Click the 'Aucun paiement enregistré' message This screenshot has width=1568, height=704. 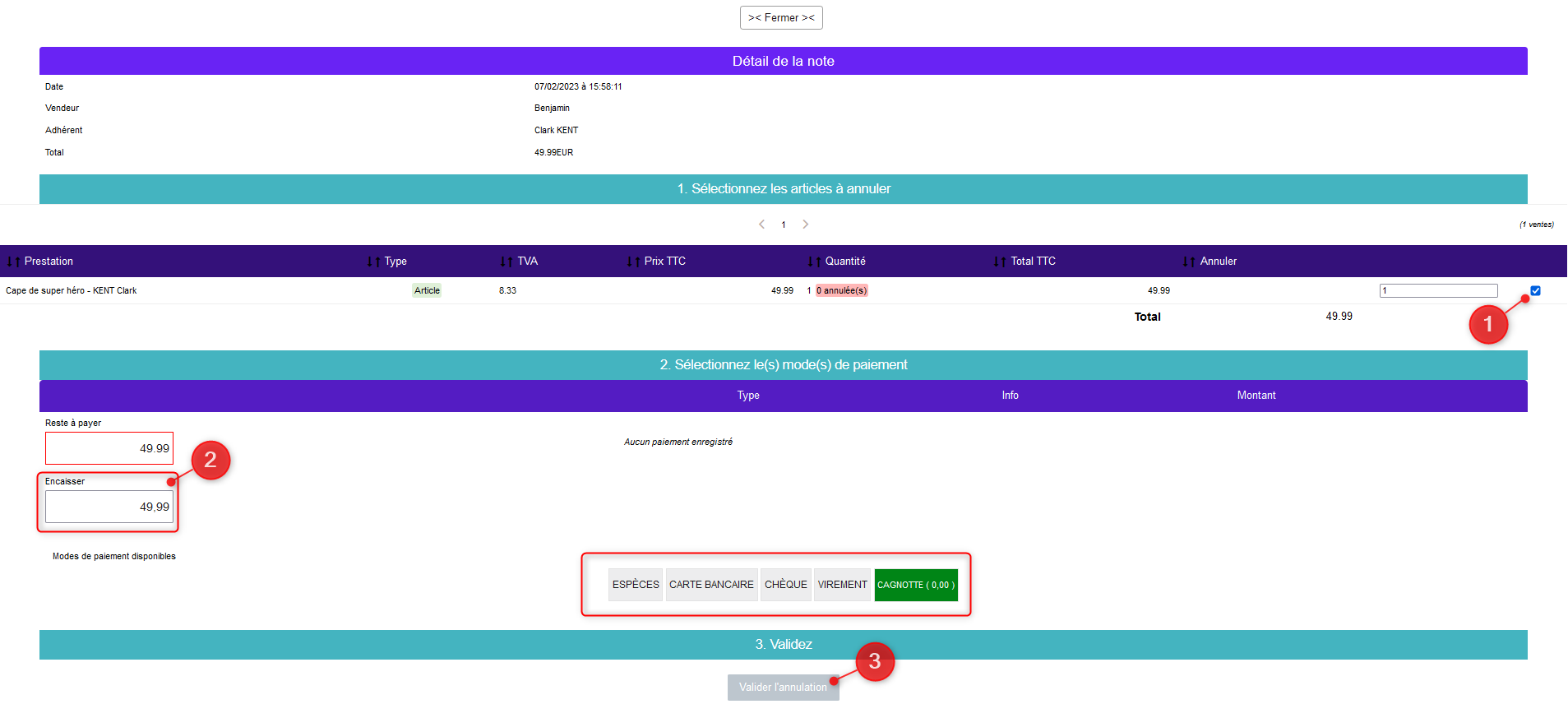click(x=678, y=442)
